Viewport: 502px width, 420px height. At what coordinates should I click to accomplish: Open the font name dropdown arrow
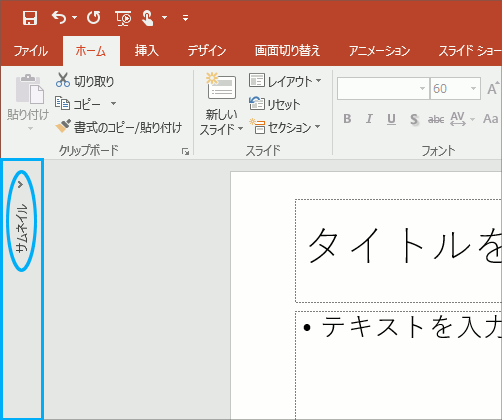point(423,89)
